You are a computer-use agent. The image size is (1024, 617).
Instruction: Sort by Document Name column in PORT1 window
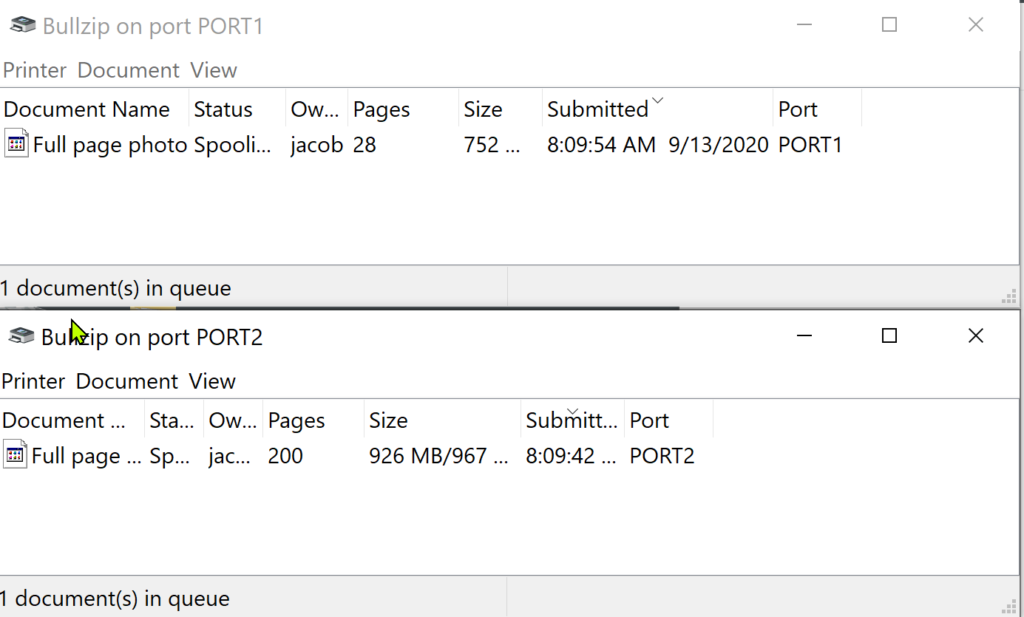pyautogui.click(x=95, y=109)
